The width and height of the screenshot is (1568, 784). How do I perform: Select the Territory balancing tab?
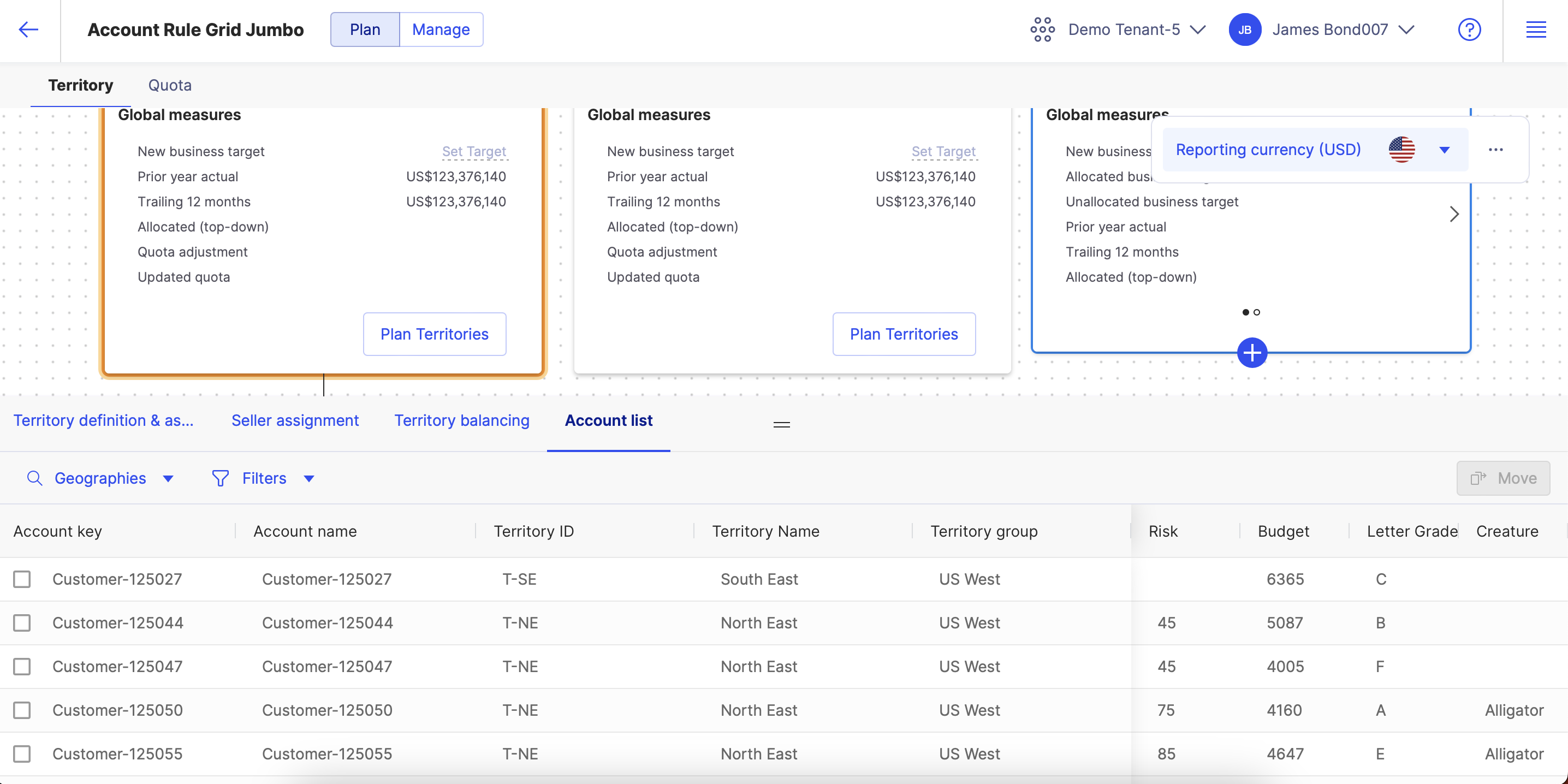point(461,419)
